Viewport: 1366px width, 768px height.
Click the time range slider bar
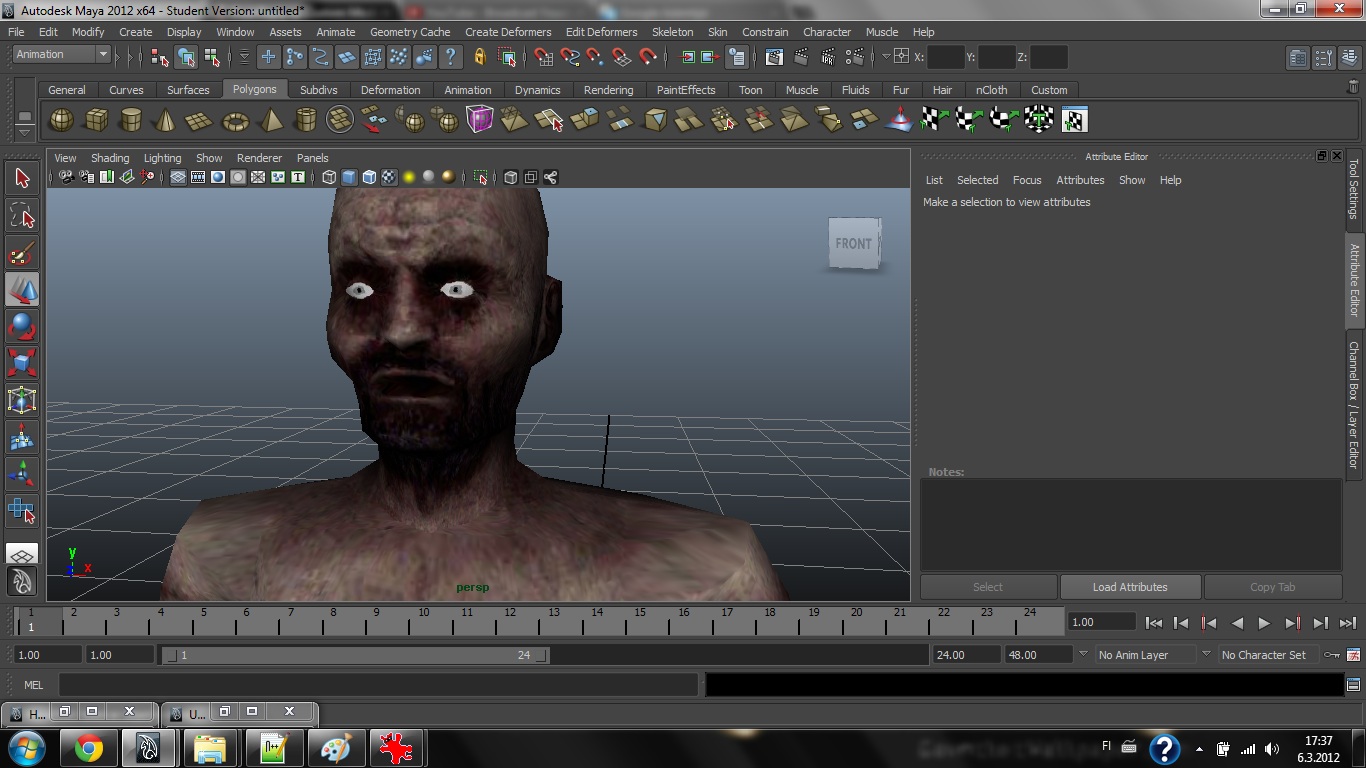355,655
